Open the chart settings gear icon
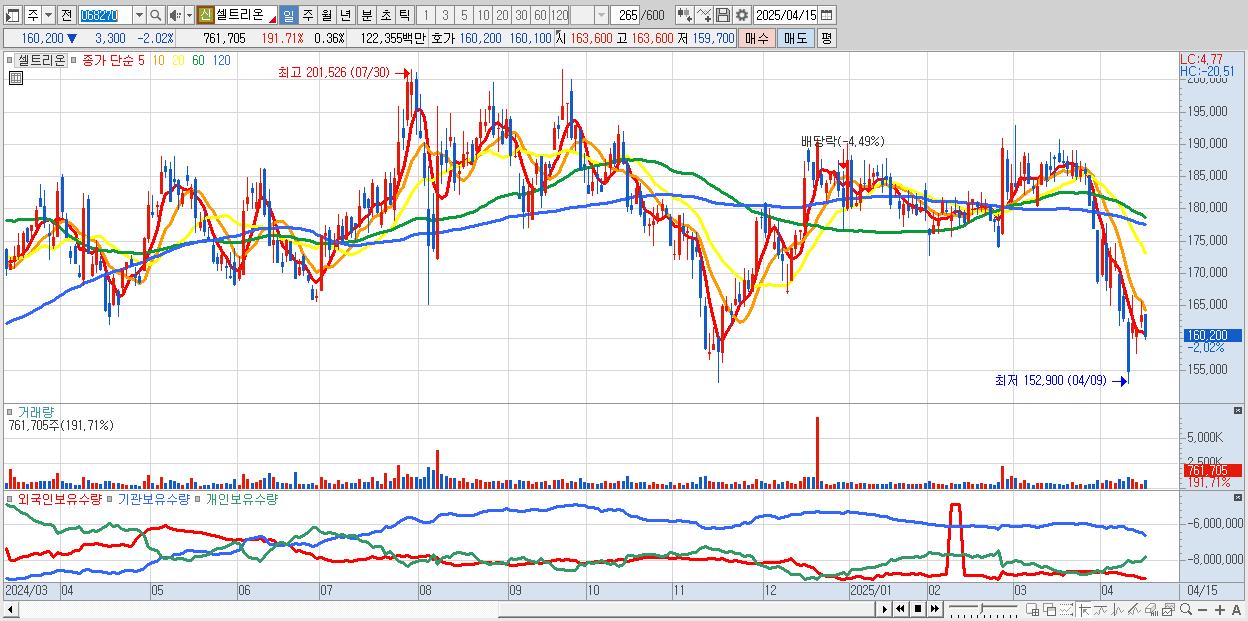Viewport: 1248px width, 621px height. pos(741,15)
